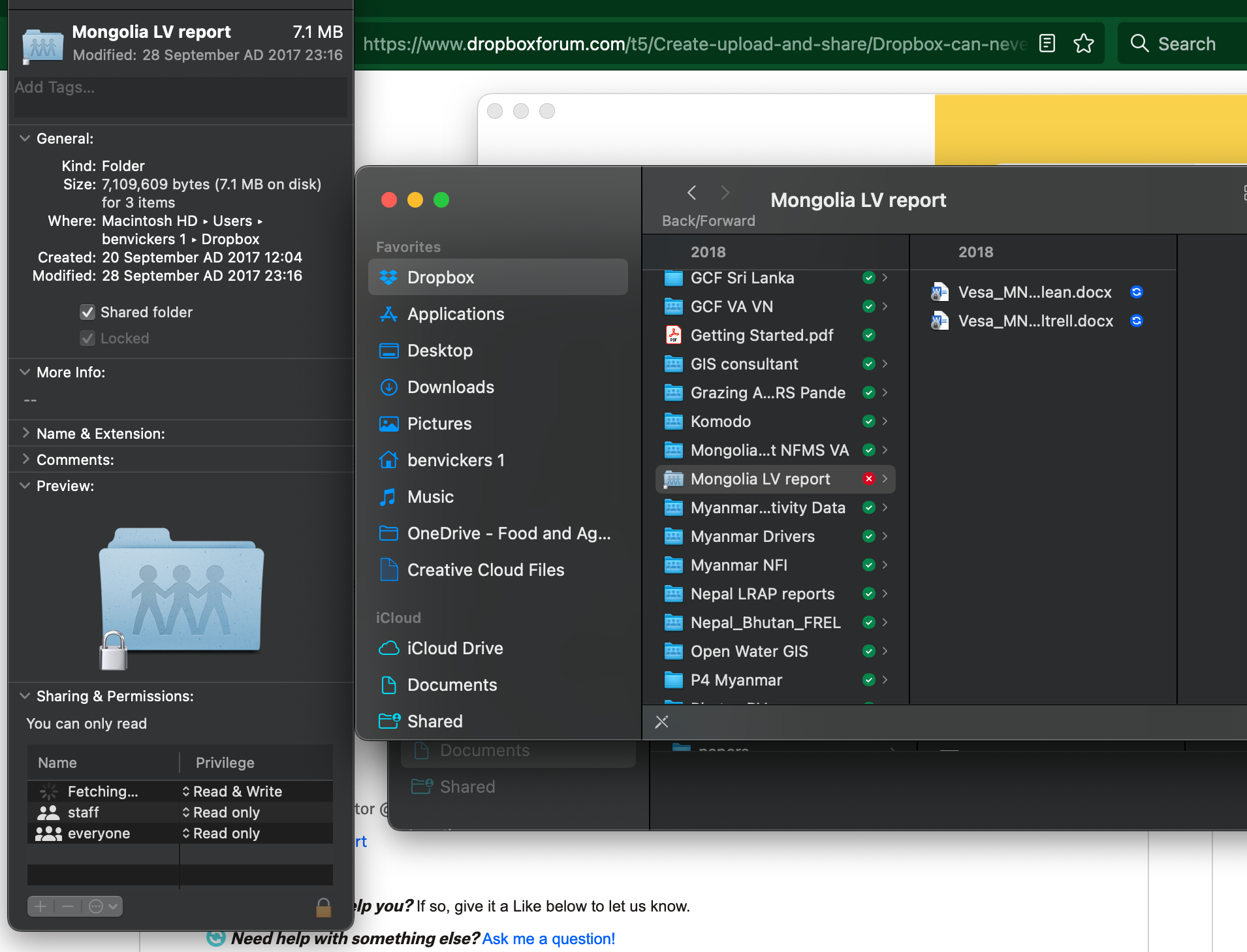Change privilege dropdown for everyone

click(221, 833)
